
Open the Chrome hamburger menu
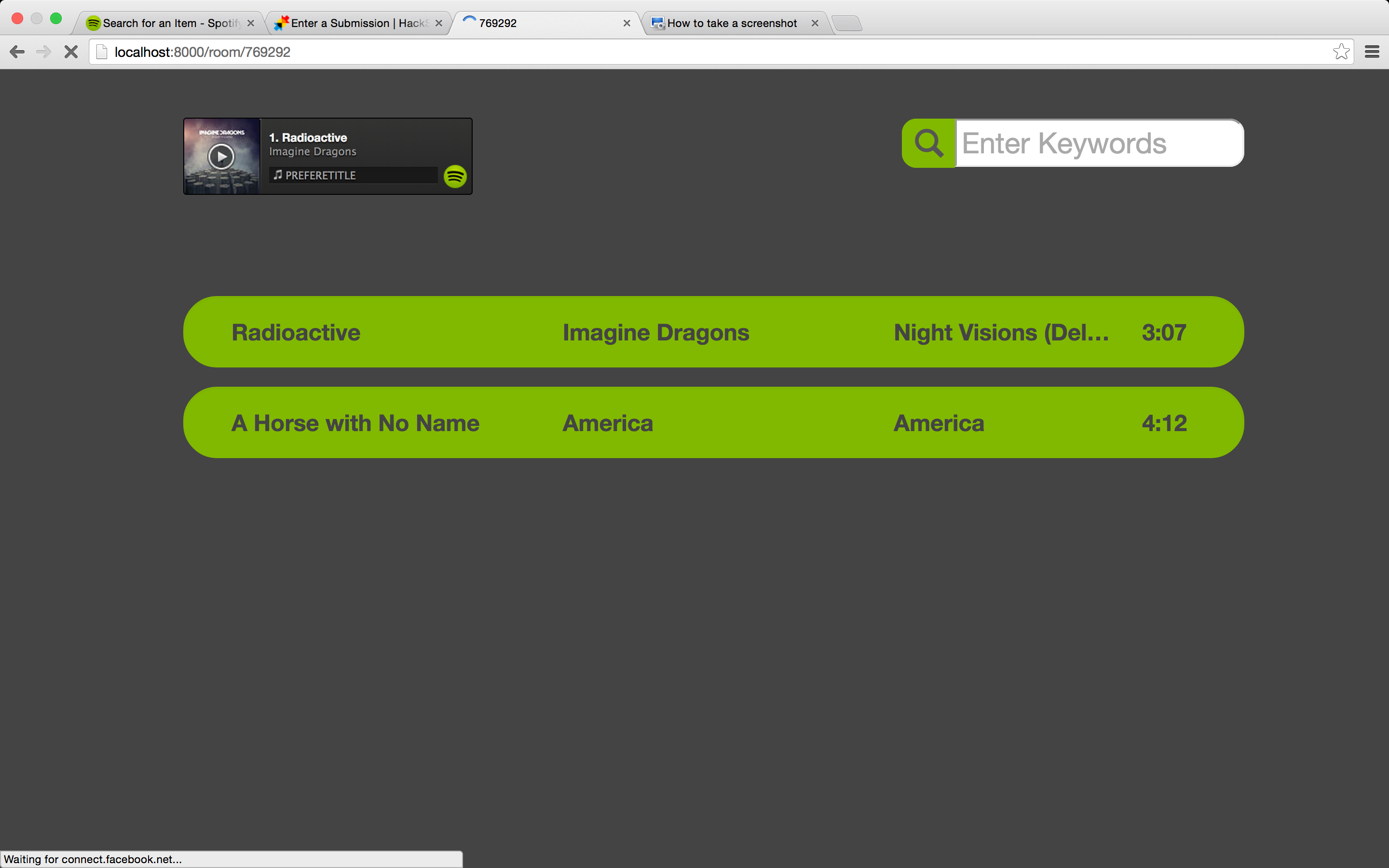pos(1372,52)
